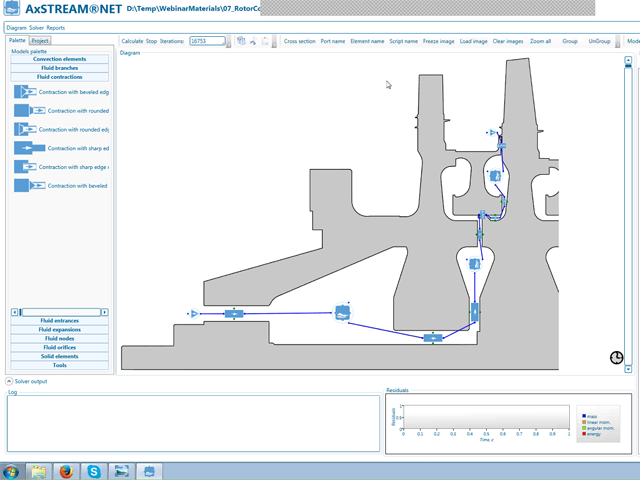Screen dimensions: 640x480
Task: Click red energy legend swatch
Action: (584, 434)
